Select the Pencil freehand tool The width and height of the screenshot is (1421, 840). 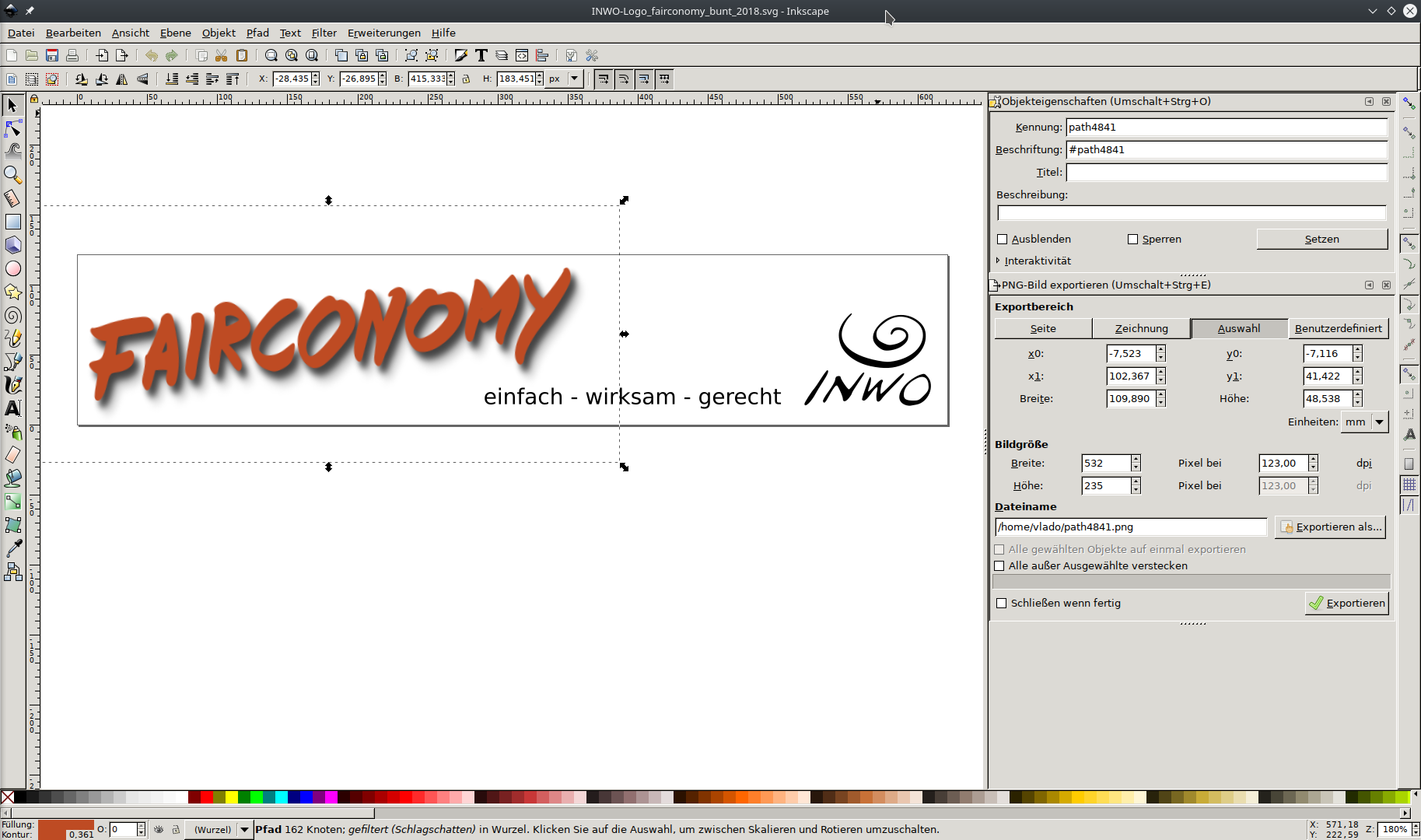[13, 338]
